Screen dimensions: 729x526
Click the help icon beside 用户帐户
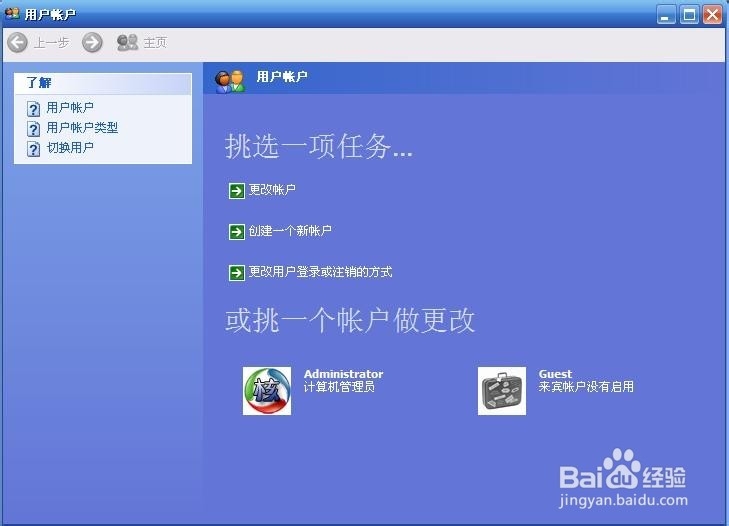click(33, 108)
